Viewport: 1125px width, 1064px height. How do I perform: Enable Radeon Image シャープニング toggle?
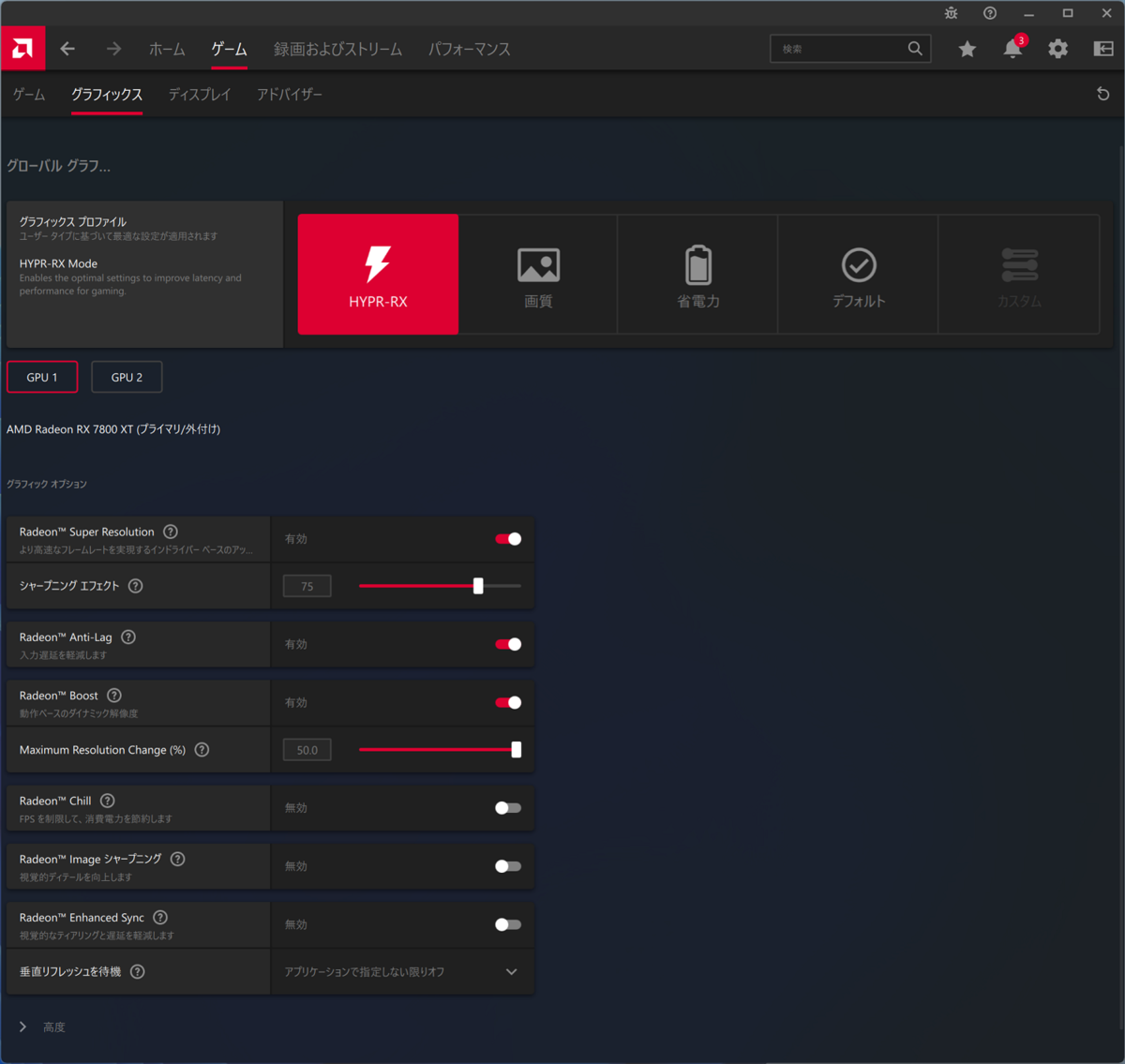pyautogui.click(x=508, y=866)
